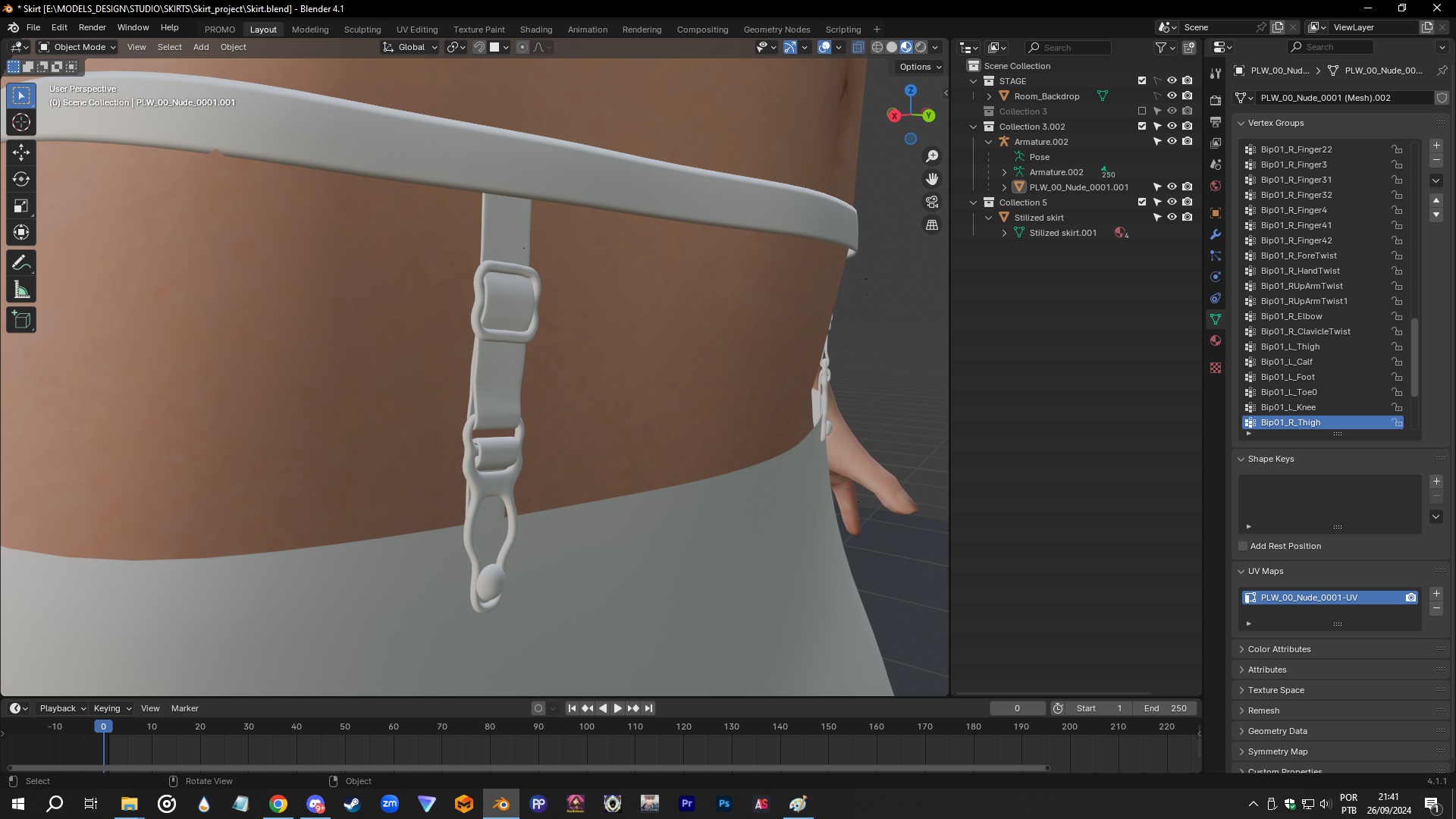Click frame 0 playhead marker
Screen dimensions: 1456x819
pos(103,726)
